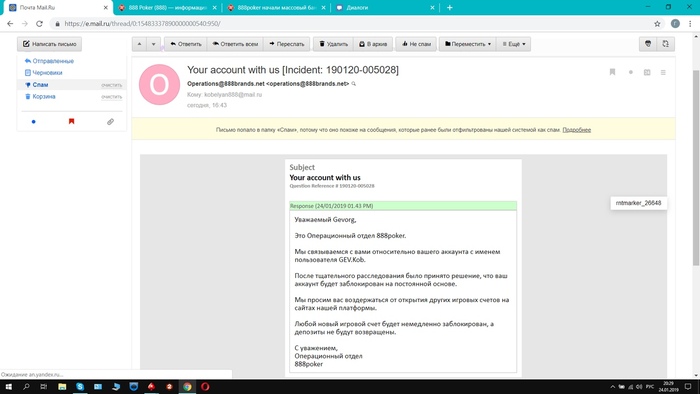Open Windows Start menu
The width and height of the screenshot is (700, 394).
point(8,386)
